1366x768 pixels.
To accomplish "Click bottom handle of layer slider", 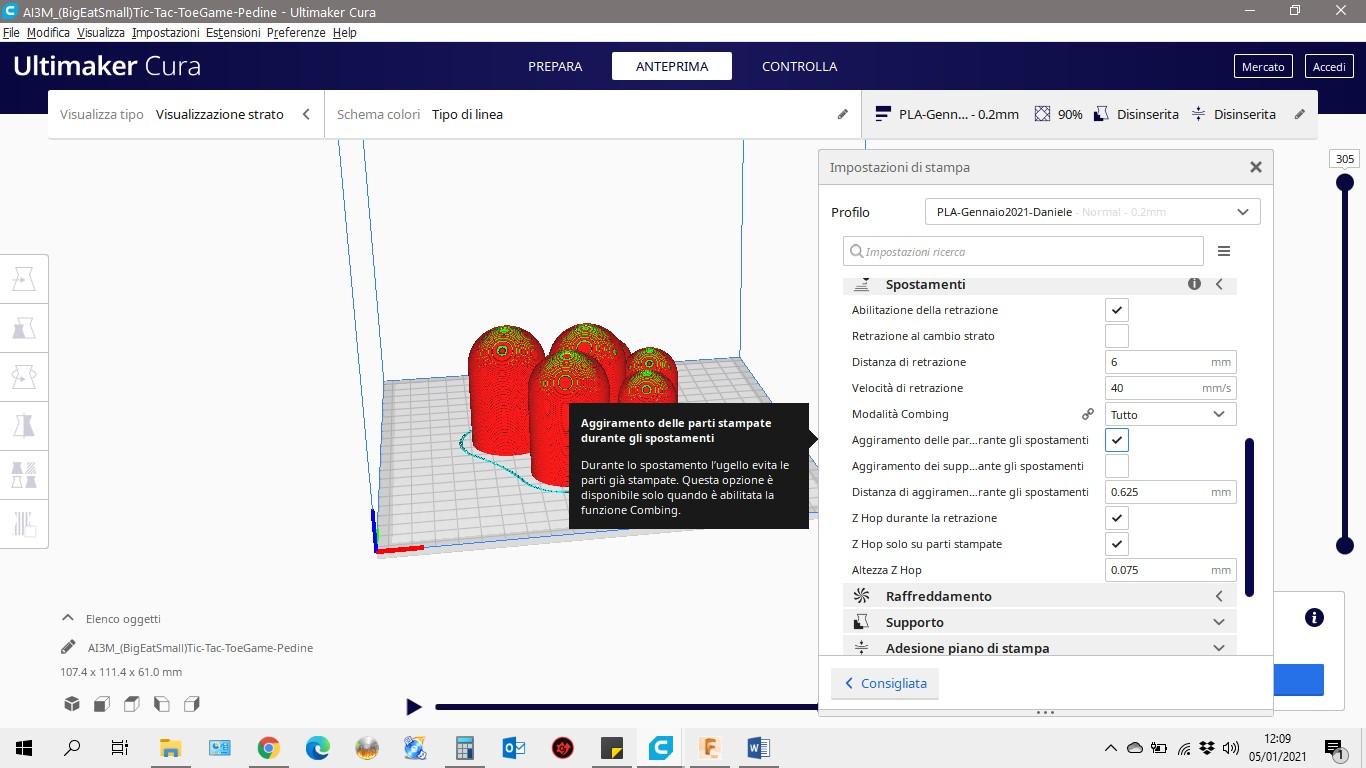I will 1345,545.
